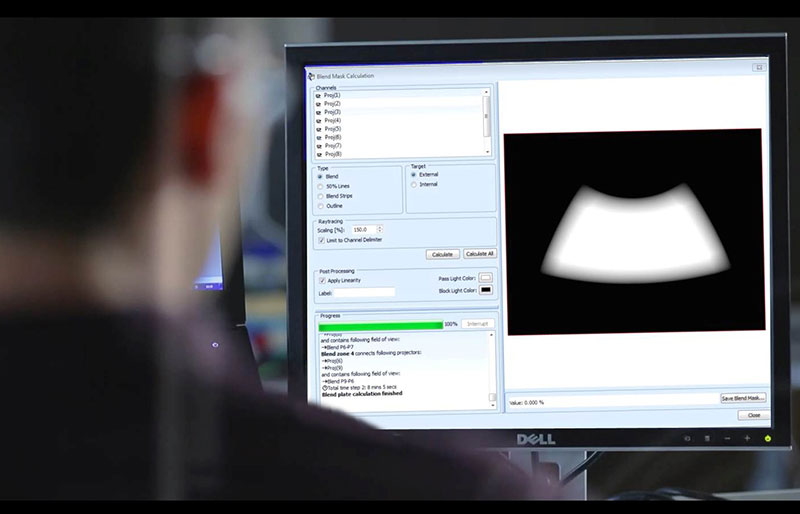Image resolution: width=800 pixels, height=514 pixels.
Task: Click the 100% progress label
Action: [451, 324]
